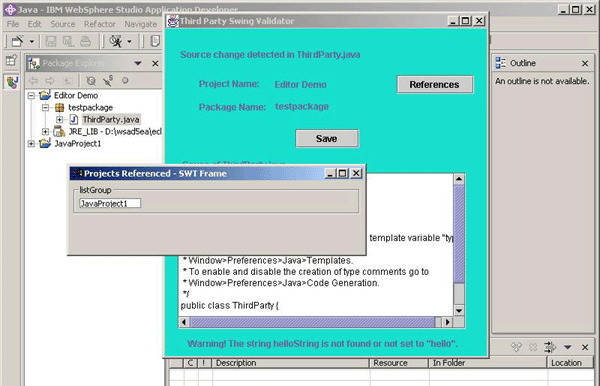
Task: Expand the JavaProject1 node
Action: [31, 144]
